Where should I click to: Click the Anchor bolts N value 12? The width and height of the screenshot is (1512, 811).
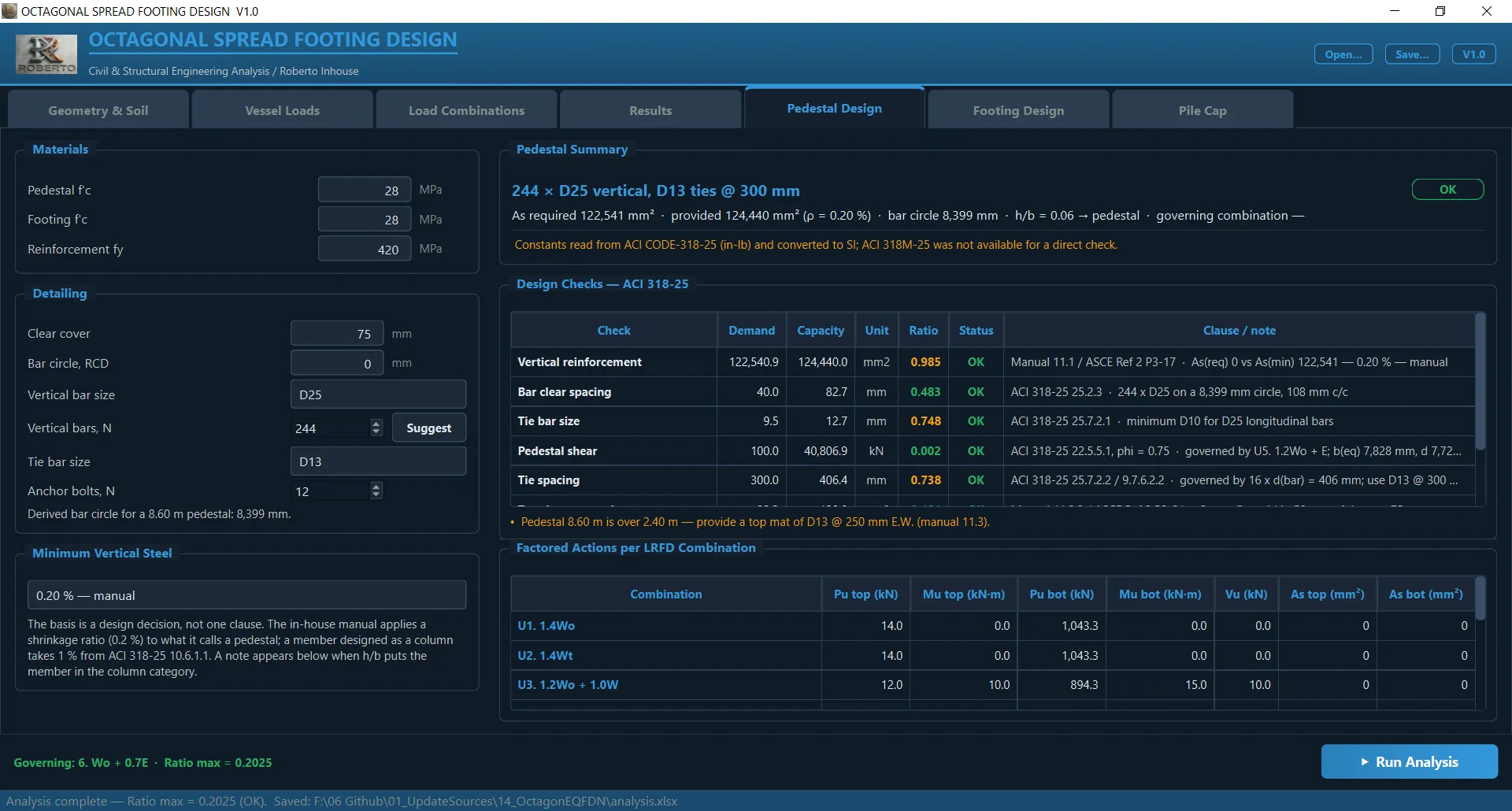[x=331, y=491]
